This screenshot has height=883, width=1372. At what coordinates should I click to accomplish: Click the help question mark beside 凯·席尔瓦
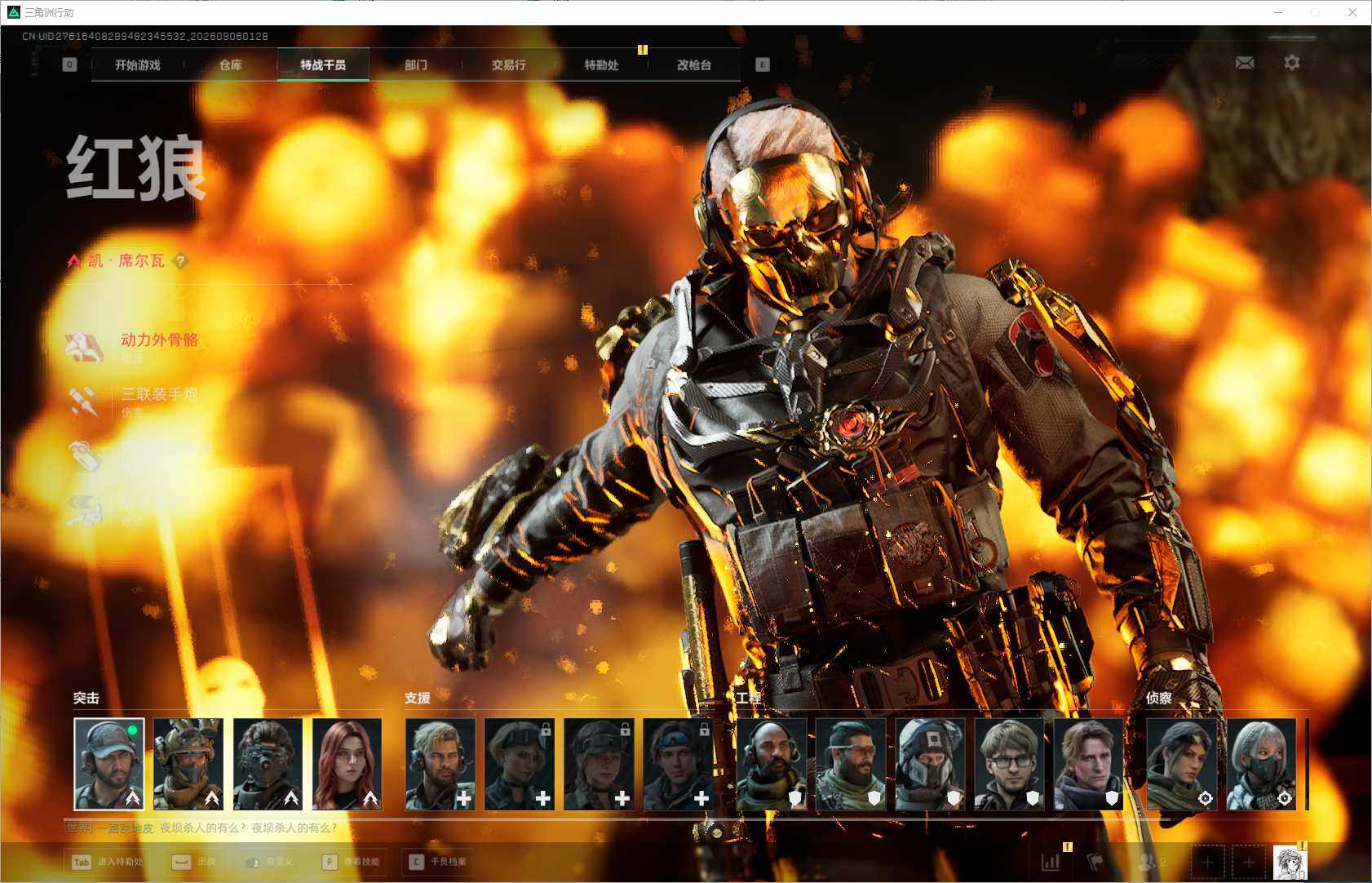(180, 261)
